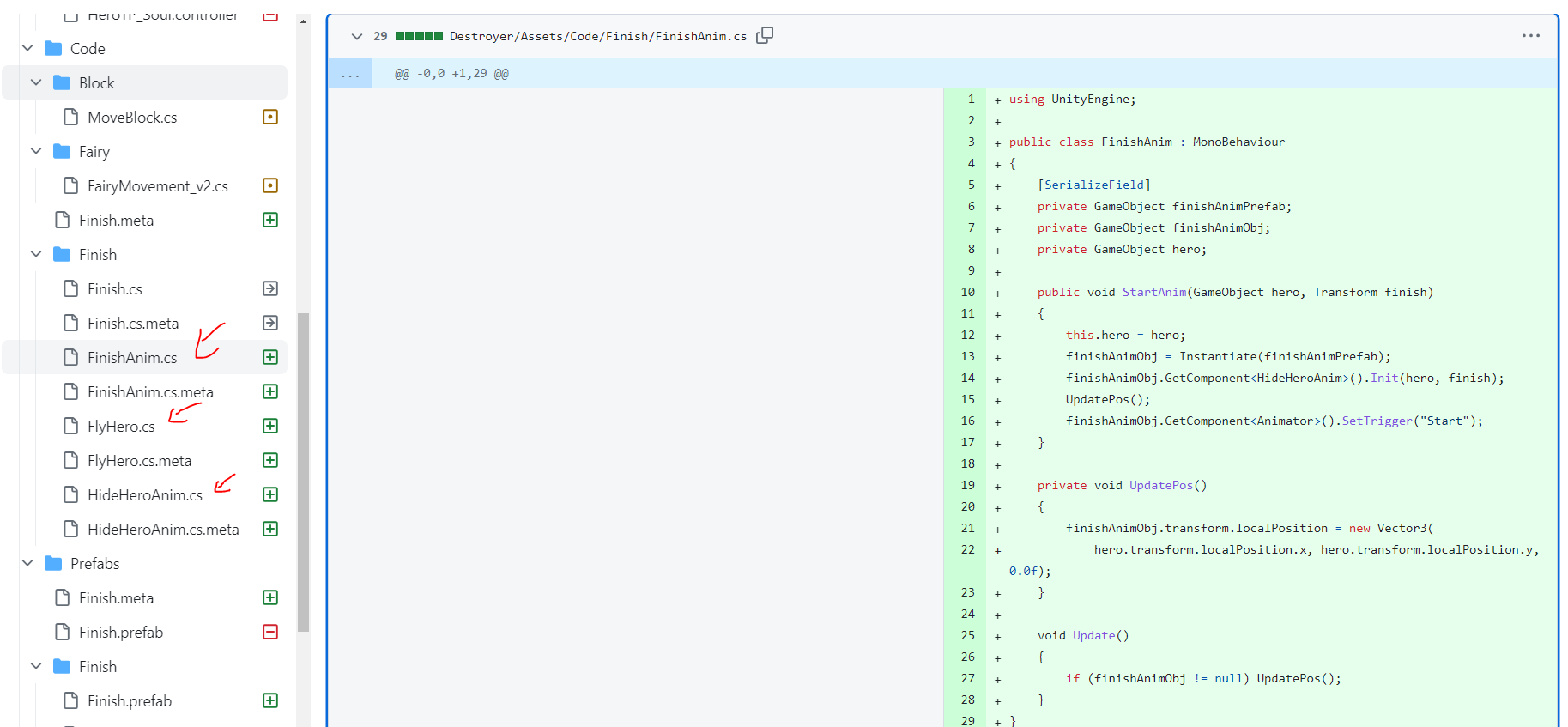Viewport: 1568px width, 727px height.
Task: Open HideHeroAnim.cs file
Action: click(145, 495)
